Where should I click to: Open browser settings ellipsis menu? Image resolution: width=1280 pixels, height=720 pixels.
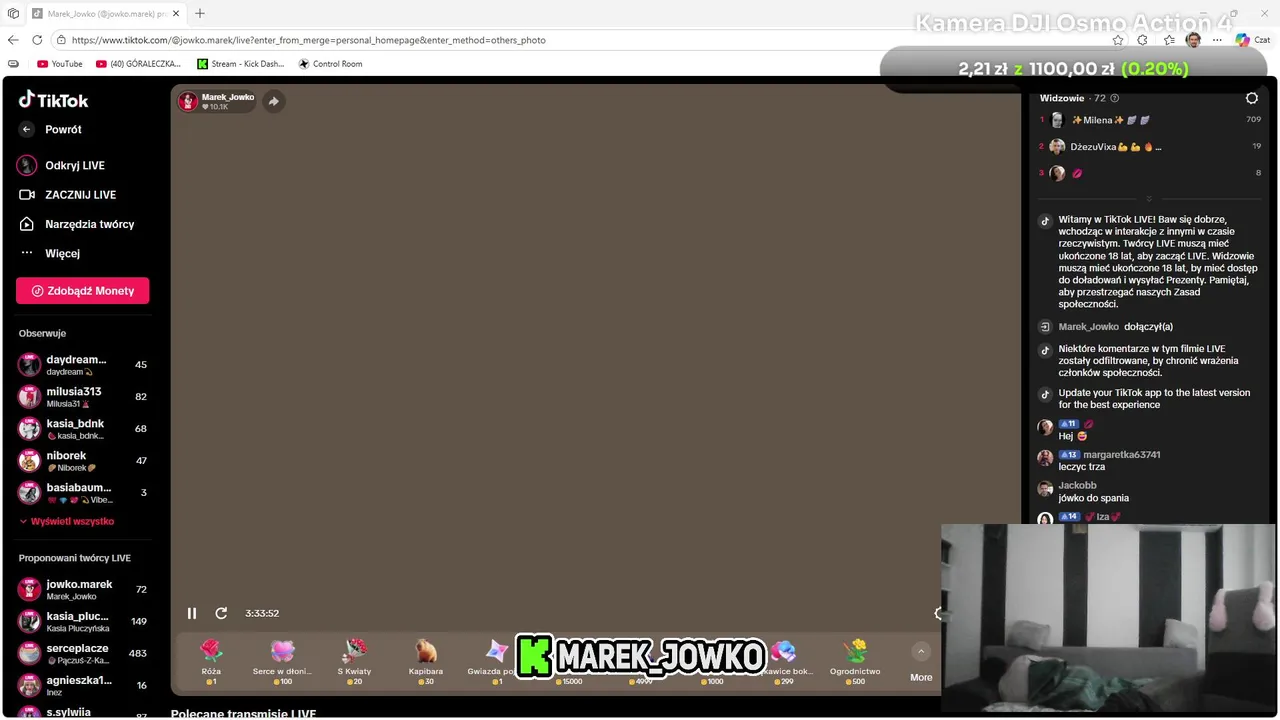pyautogui.click(x=1217, y=40)
